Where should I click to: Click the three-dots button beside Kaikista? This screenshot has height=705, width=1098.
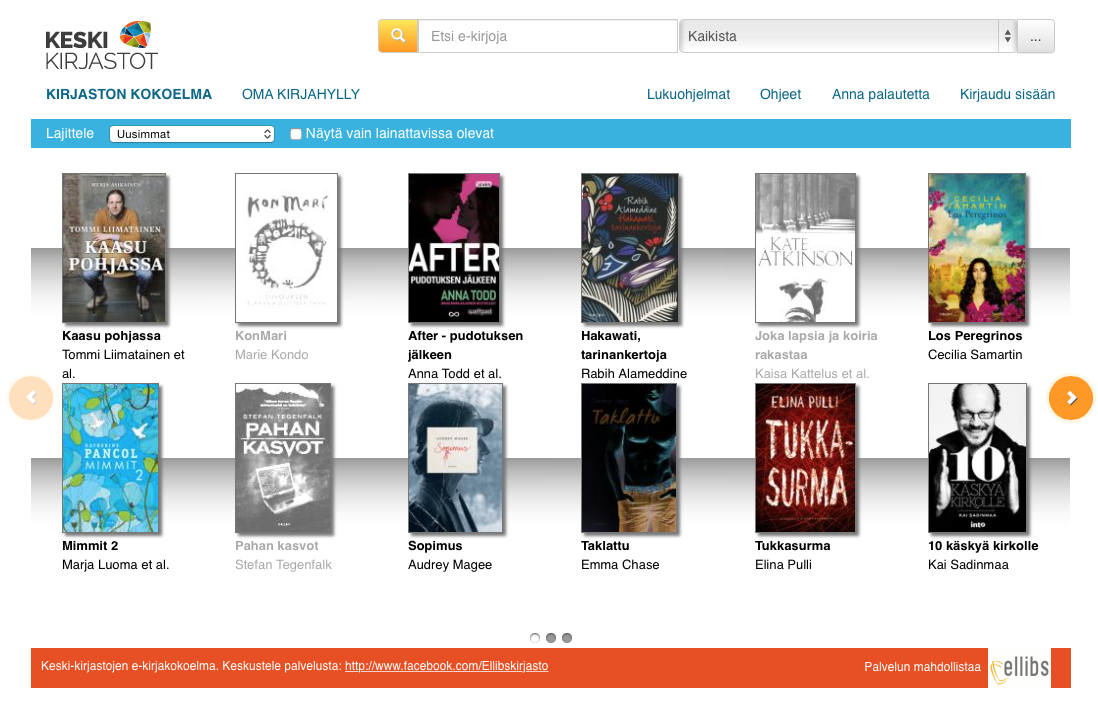coord(1035,36)
